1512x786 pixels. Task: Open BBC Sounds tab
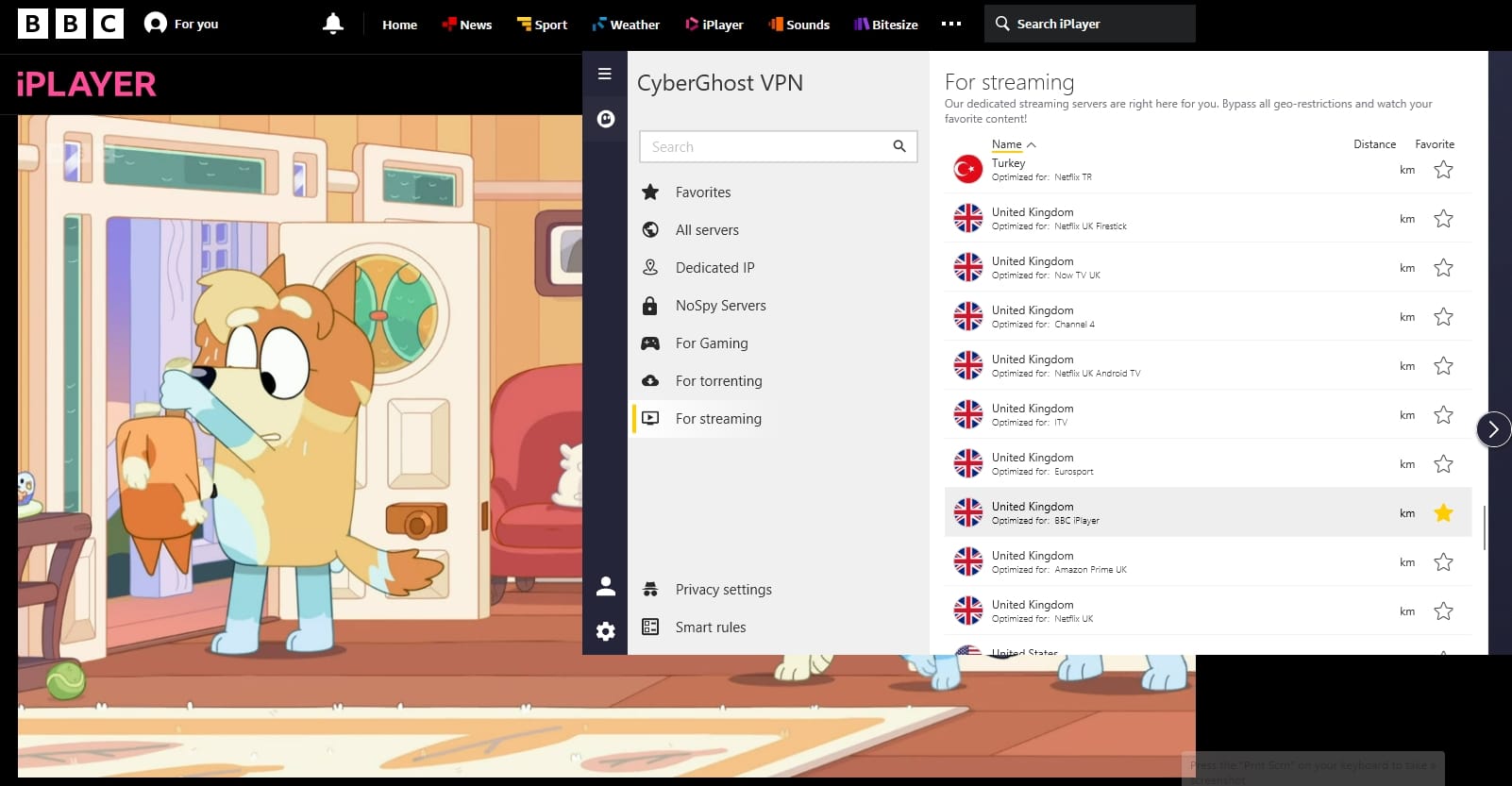point(798,25)
